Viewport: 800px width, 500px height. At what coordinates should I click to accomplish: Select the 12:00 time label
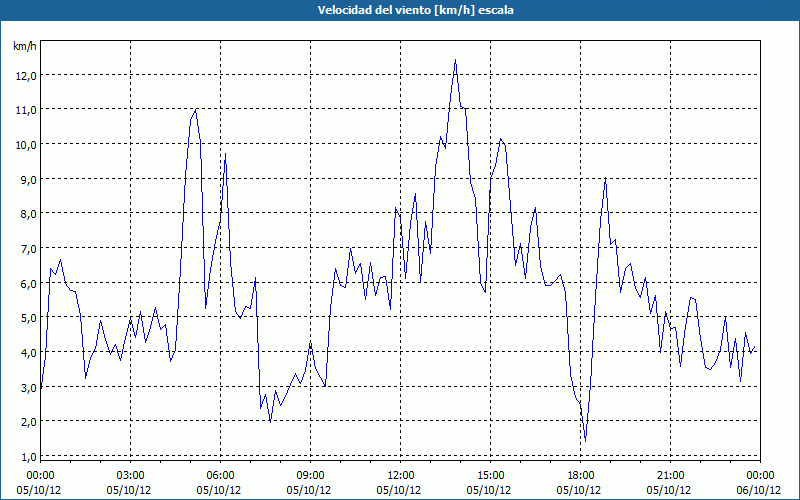click(401, 476)
